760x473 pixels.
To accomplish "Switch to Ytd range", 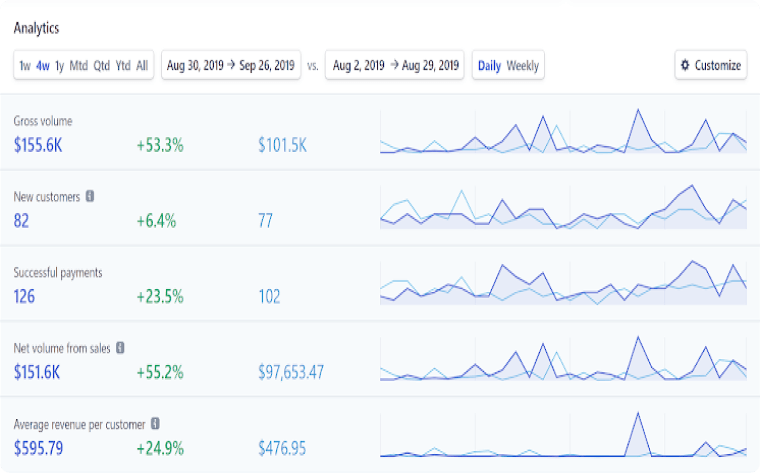I will pos(123,65).
